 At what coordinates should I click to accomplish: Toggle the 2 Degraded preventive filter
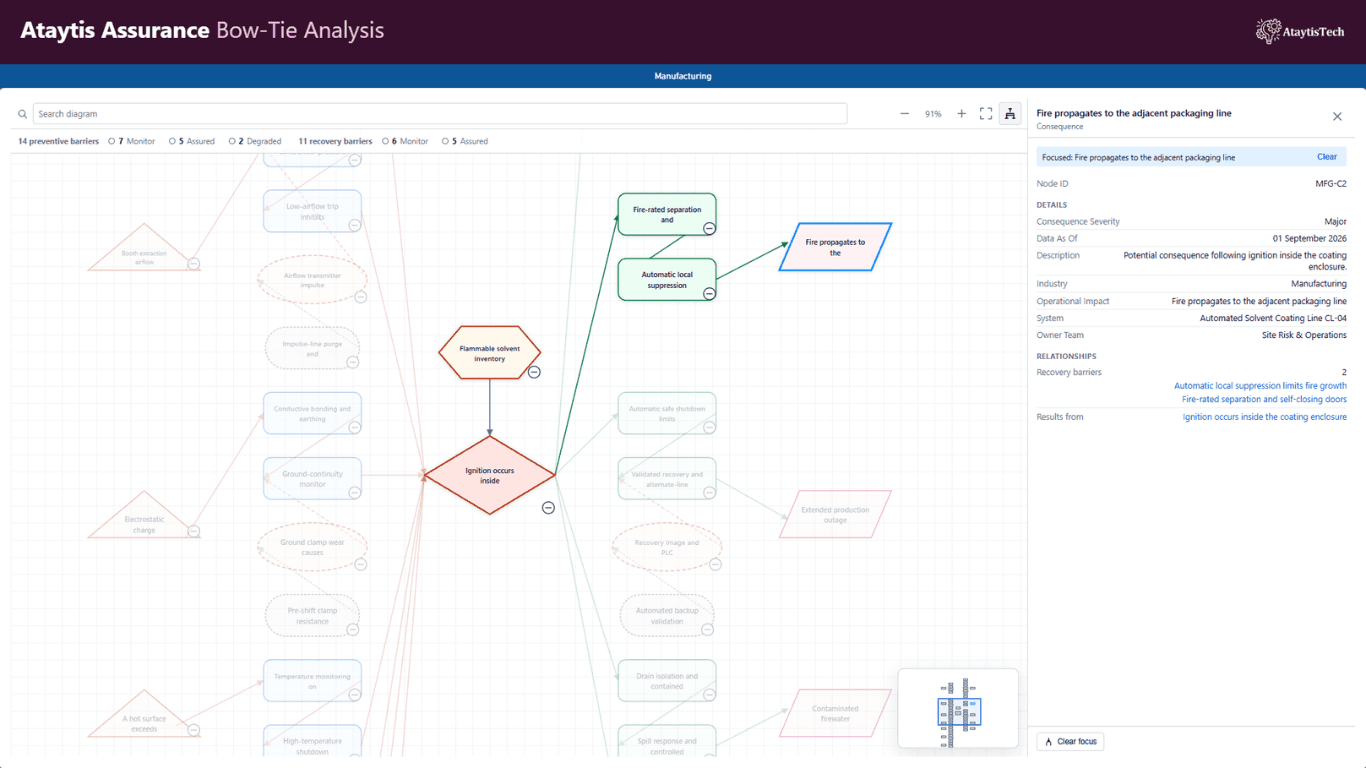click(255, 141)
